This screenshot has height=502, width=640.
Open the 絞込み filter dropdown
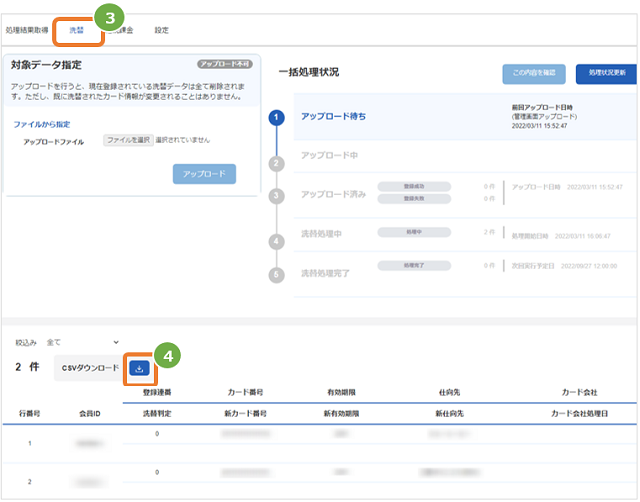(82, 343)
